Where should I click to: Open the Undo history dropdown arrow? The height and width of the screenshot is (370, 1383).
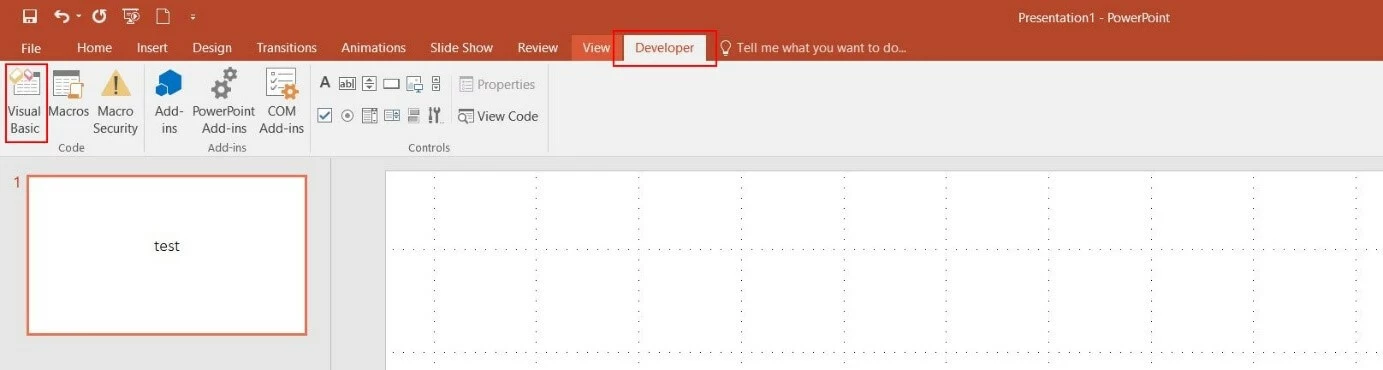pyautogui.click(x=78, y=17)
